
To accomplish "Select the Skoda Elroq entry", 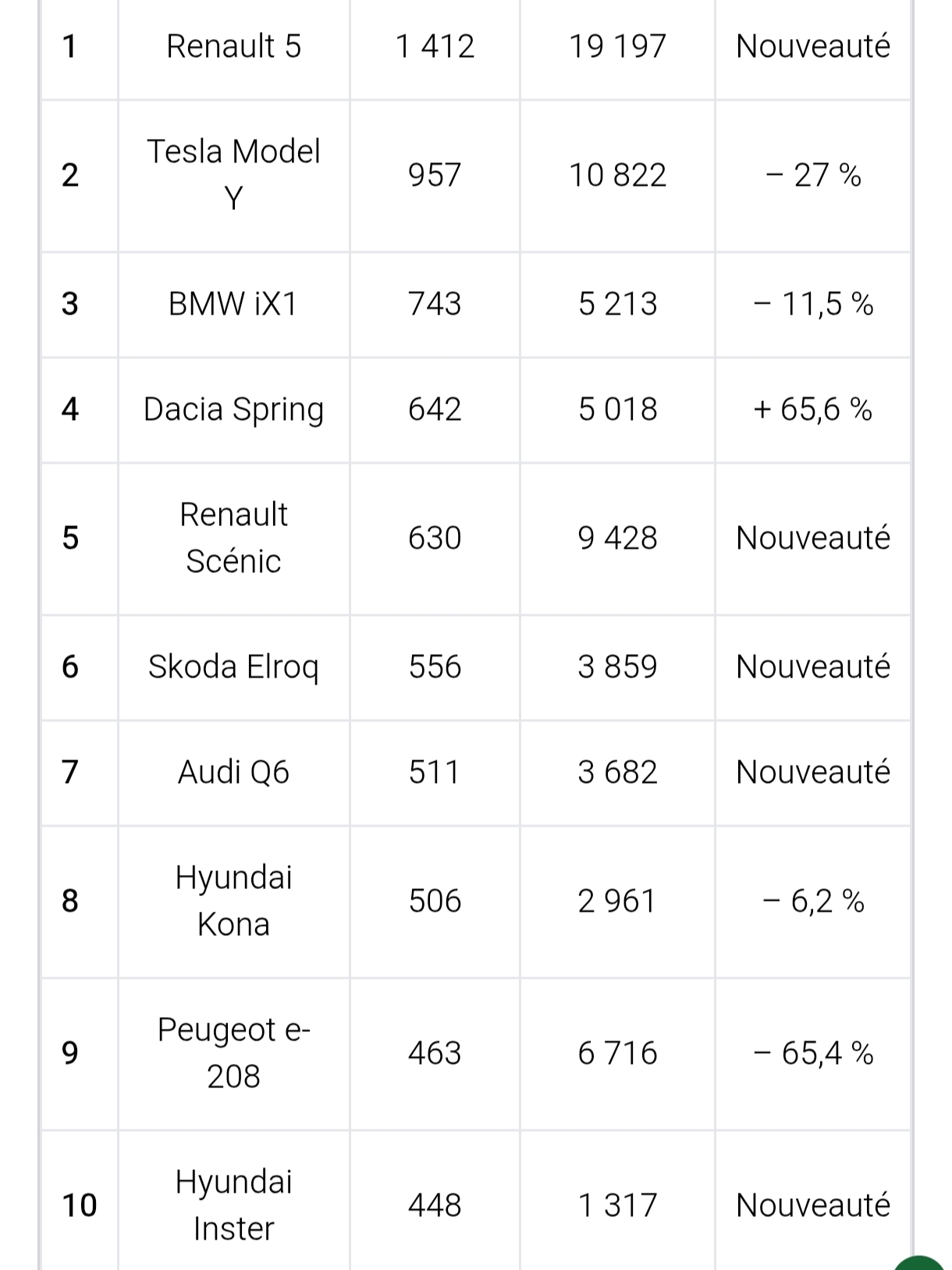I will [233, 667].
